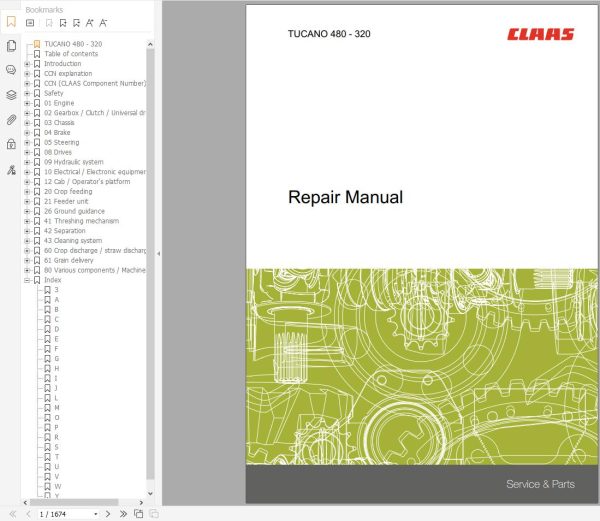Click bookmarks horizontal scrollbar left arrow

tap(25, 502)
